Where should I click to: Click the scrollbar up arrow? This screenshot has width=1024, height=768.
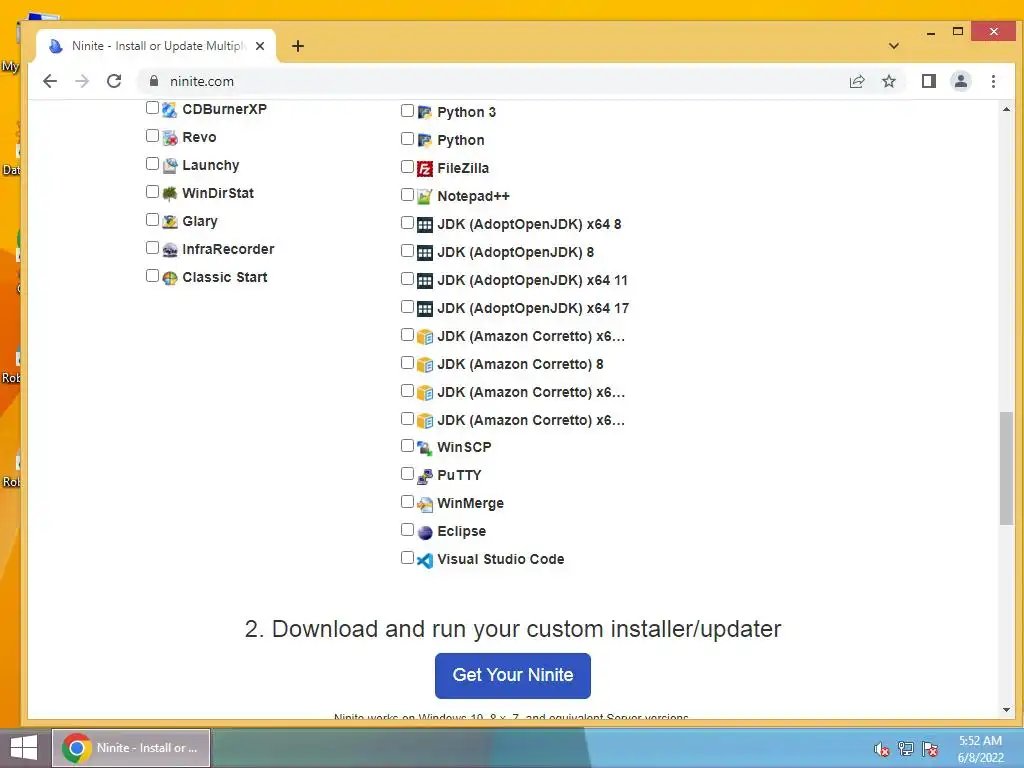click(x=1006, y=109)
